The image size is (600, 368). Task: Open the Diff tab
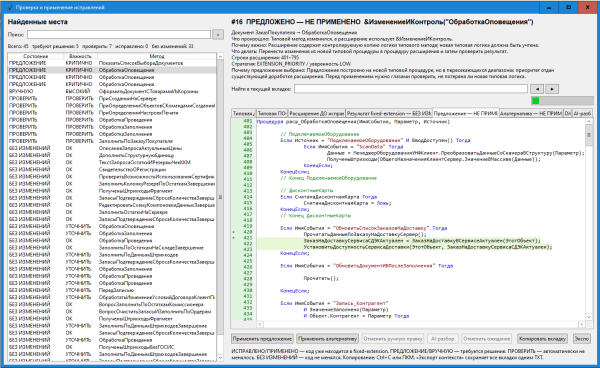(567, 114)
